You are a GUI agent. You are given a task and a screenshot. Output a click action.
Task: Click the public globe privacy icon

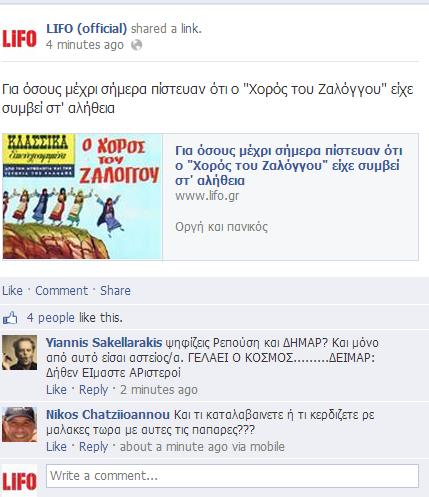click(x=136, y=45)
